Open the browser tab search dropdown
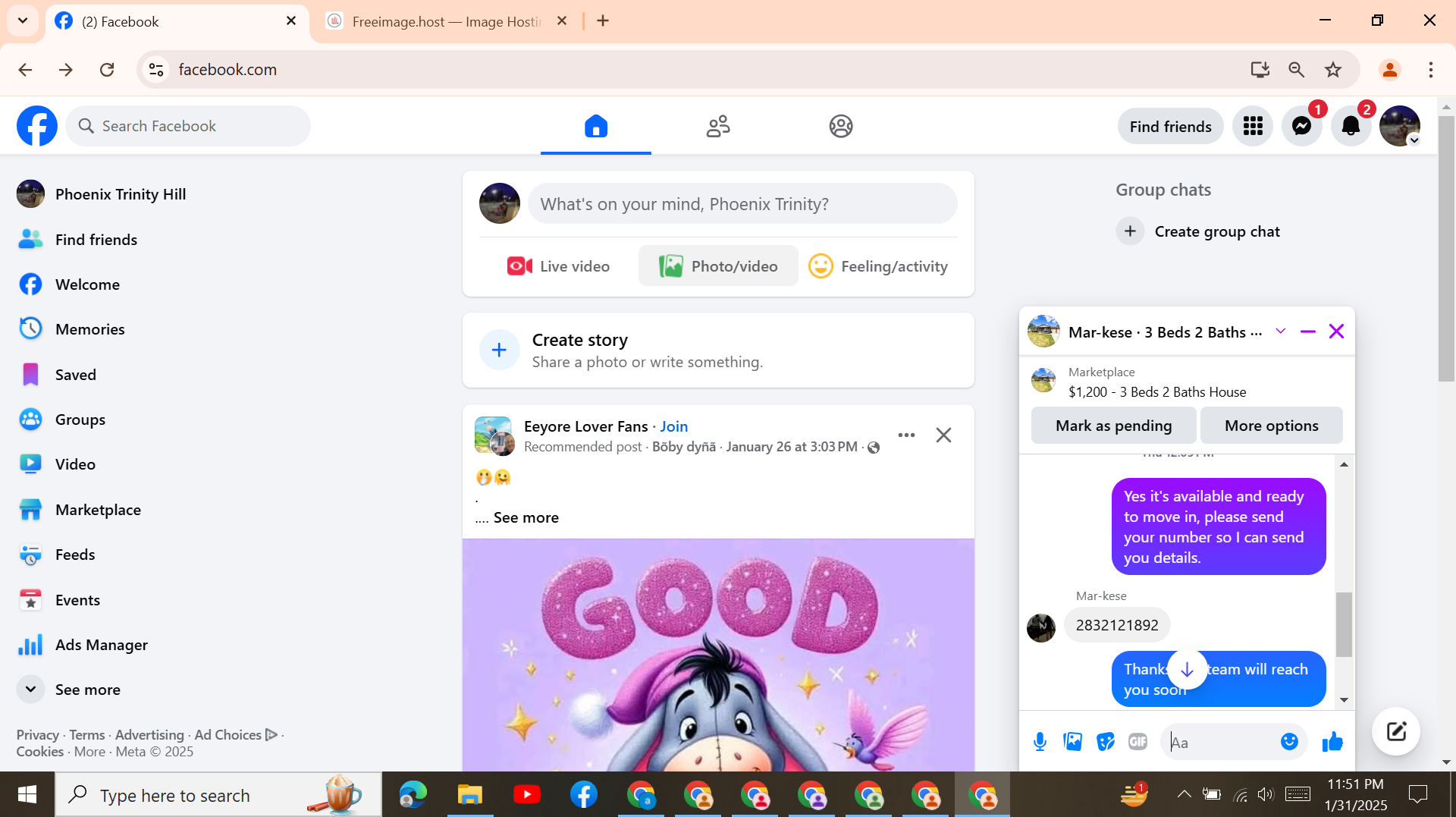Screen dimensions: 1456x817 click(23, 21)
